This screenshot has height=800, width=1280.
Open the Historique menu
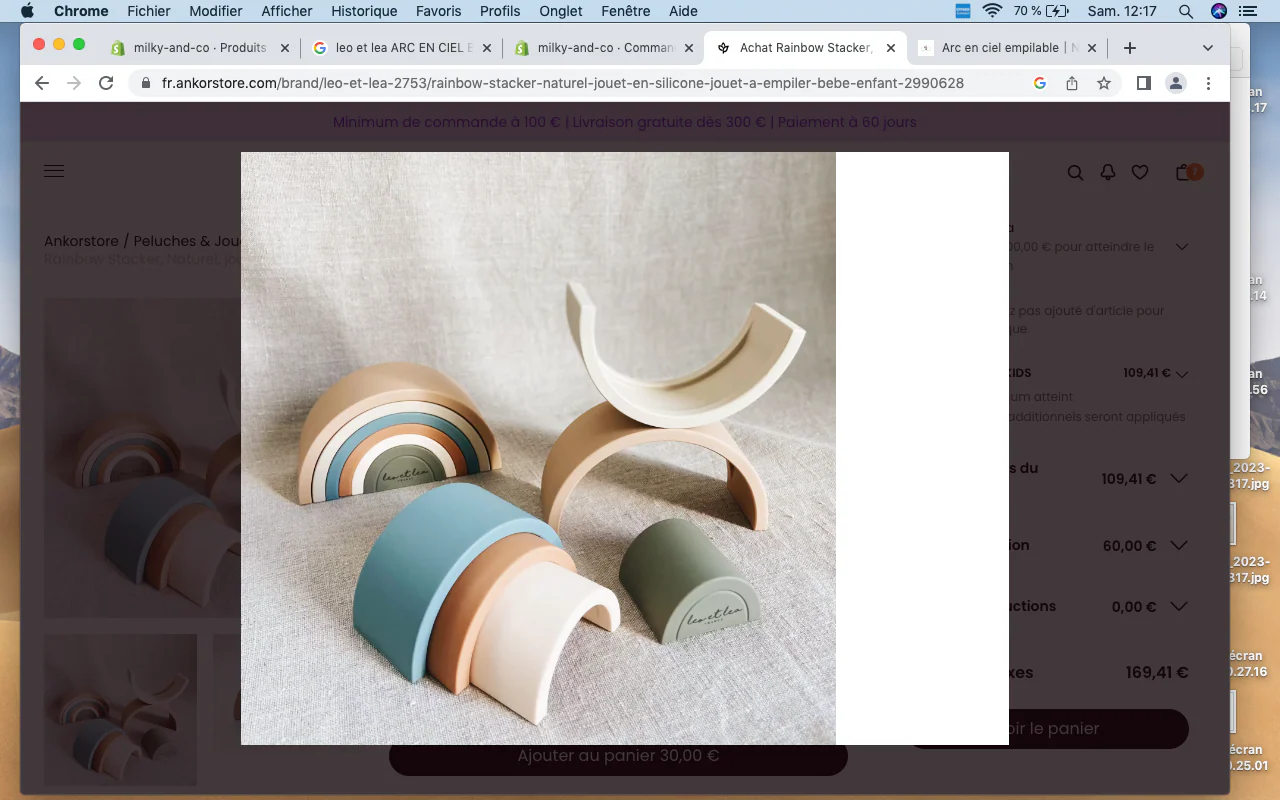tap(364, 11)
